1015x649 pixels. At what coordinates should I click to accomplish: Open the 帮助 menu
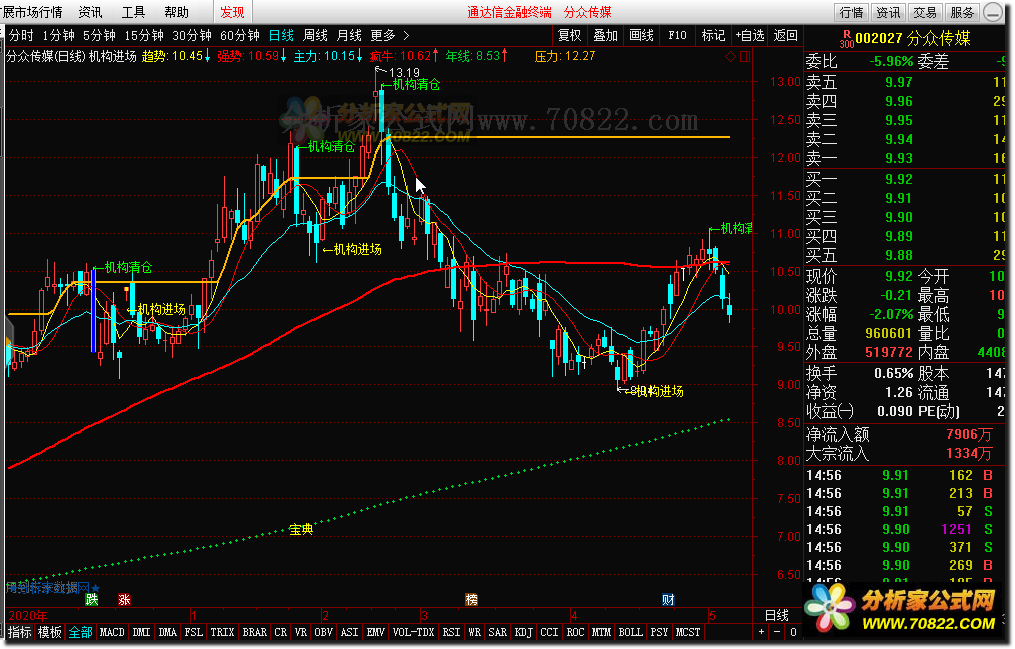tap(176, 12)
